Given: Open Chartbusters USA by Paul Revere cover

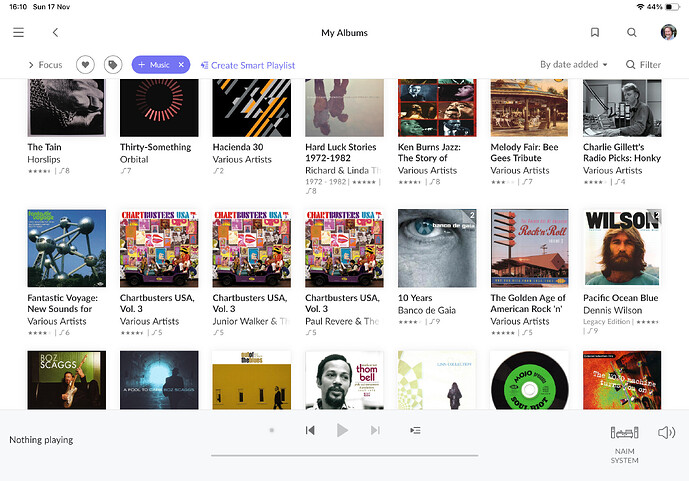Looking at the screenshot, I should 344,248.
